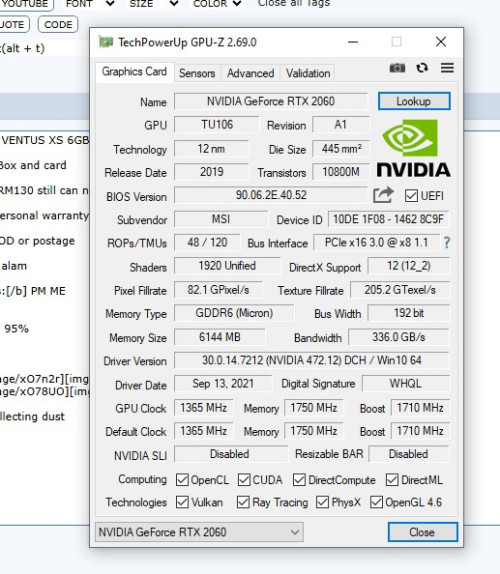
Task: Switch to the Advanced tab
Action: pyautogui.click(x=250, y=73)
